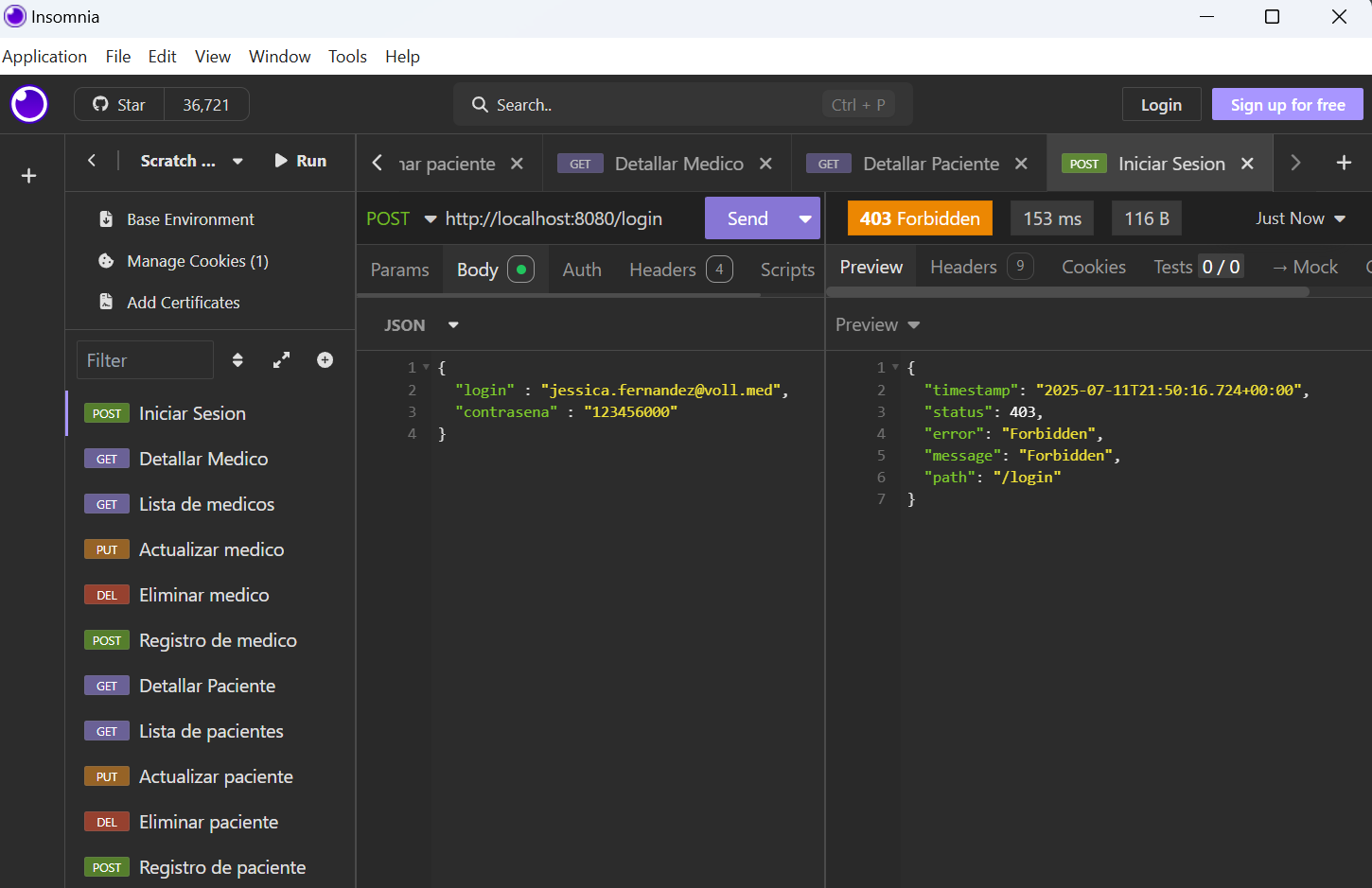Click the request Filter input
The height and width of the screenshot is (888, 1372).
[145, 360]
